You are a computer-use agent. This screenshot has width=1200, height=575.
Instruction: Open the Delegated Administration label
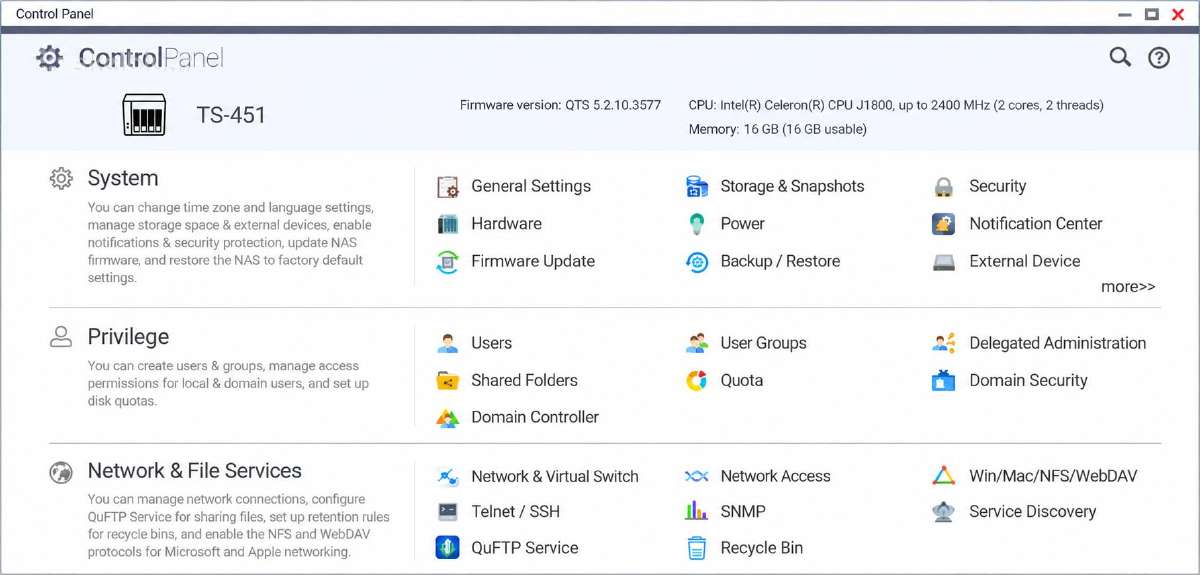(x=1058, y=344)
